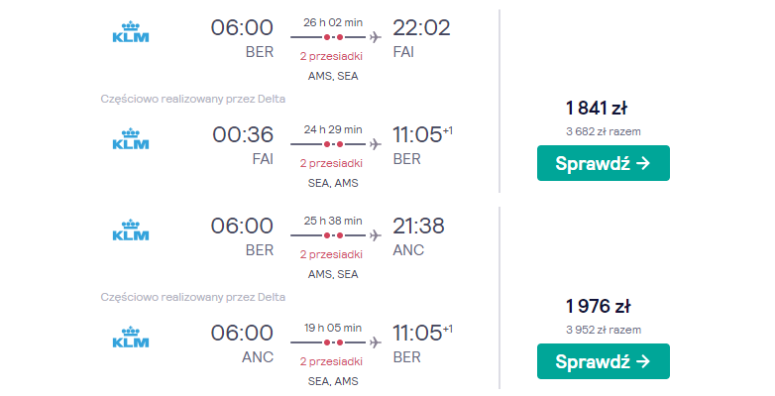This screenshot has width=775, height=396.
Task: Click the KLM logo for ANC–BER return flight
Action: click(130, 337)
